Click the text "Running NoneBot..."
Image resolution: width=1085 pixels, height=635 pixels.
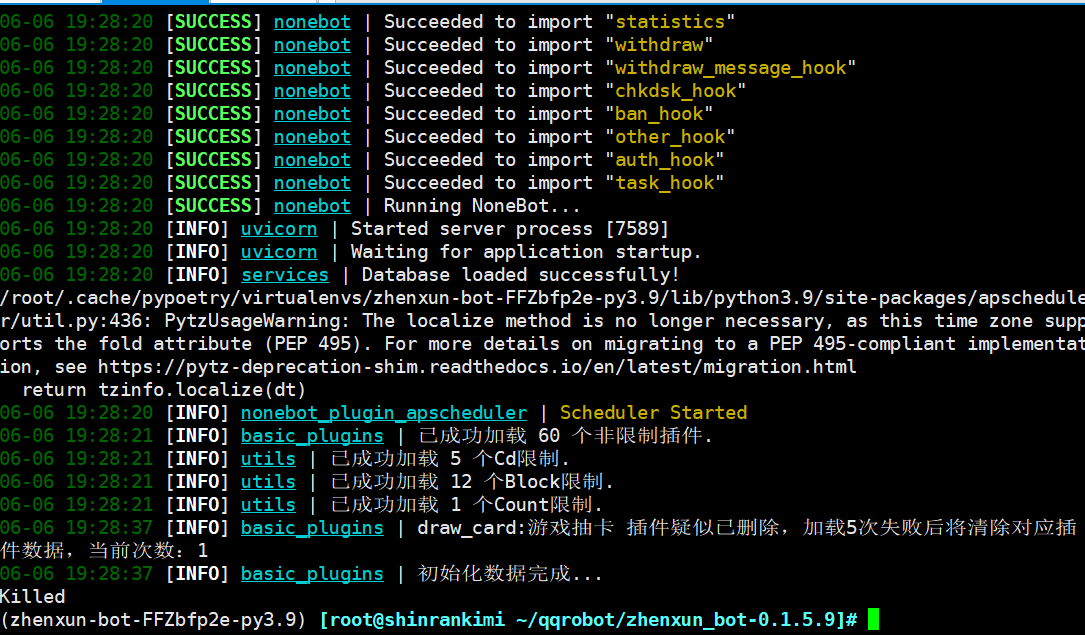pos(482,205)
